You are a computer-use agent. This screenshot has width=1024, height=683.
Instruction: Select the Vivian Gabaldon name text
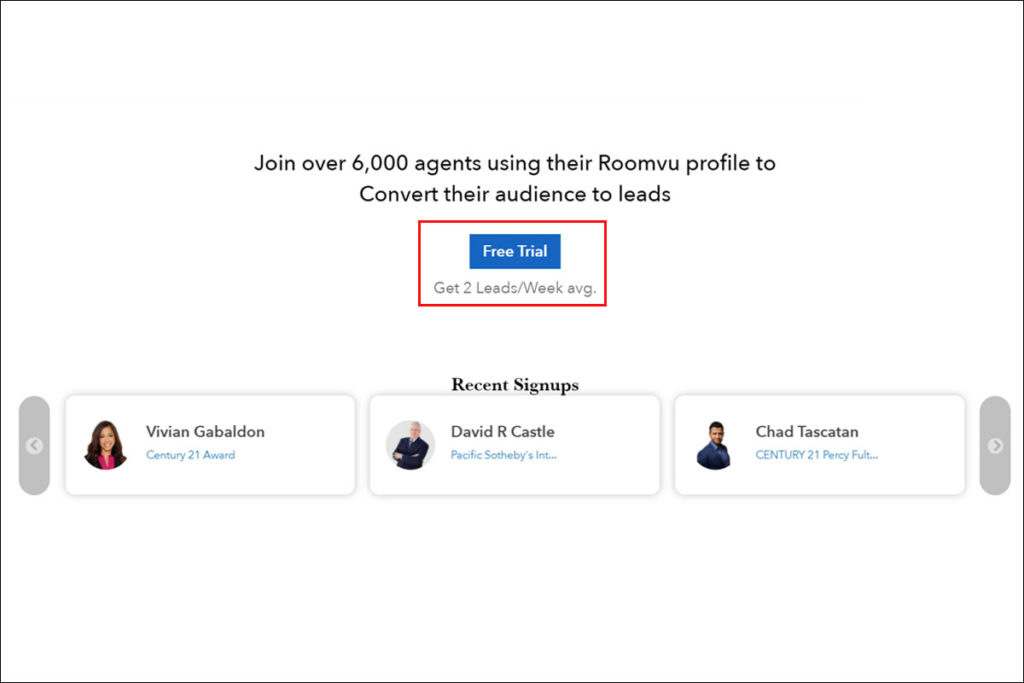[205, 432]
